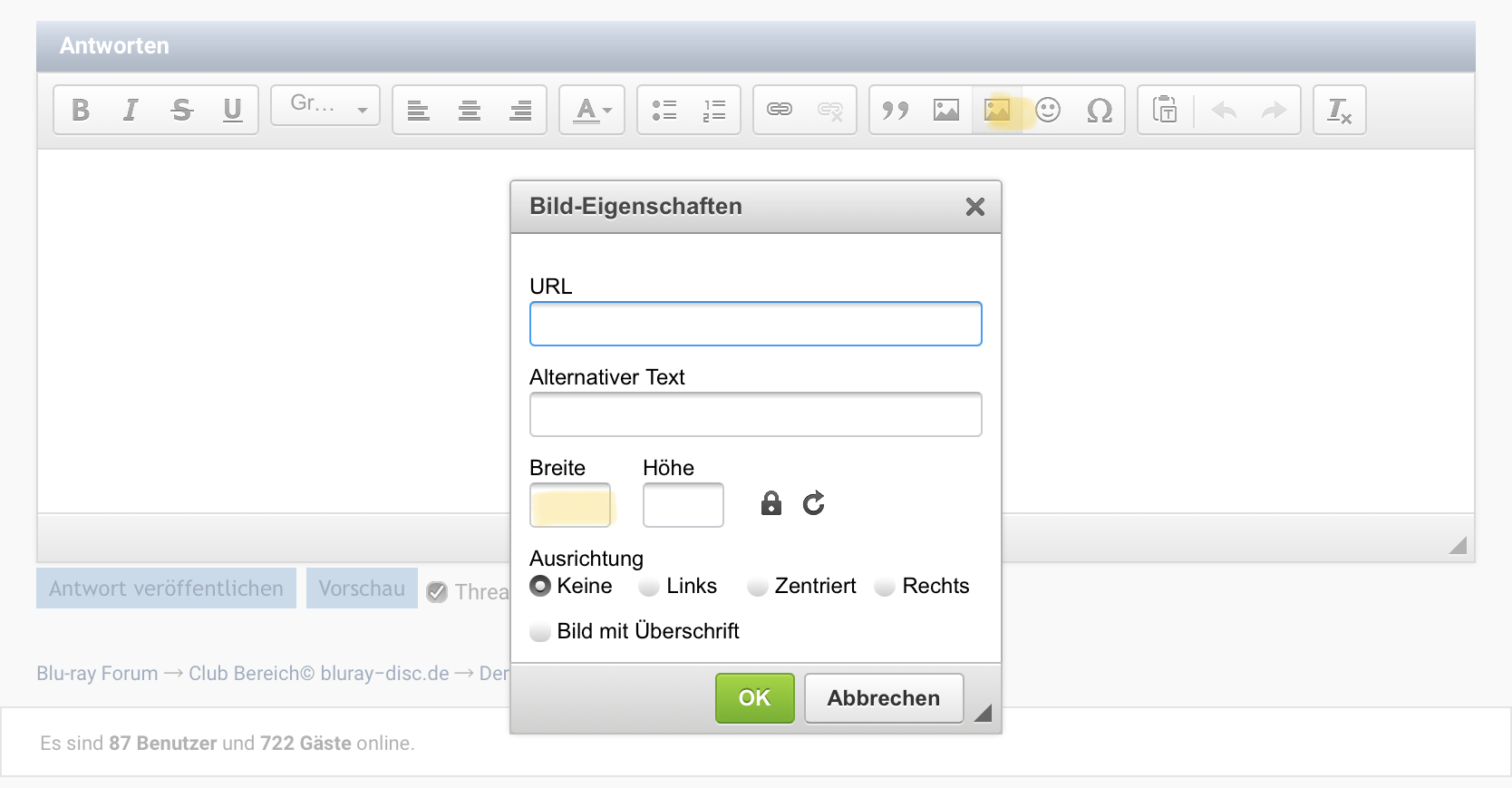This screenshot has height=788, width=1512.
Task: Remove the hyperlink (unlink icon)
Action: 830,110
